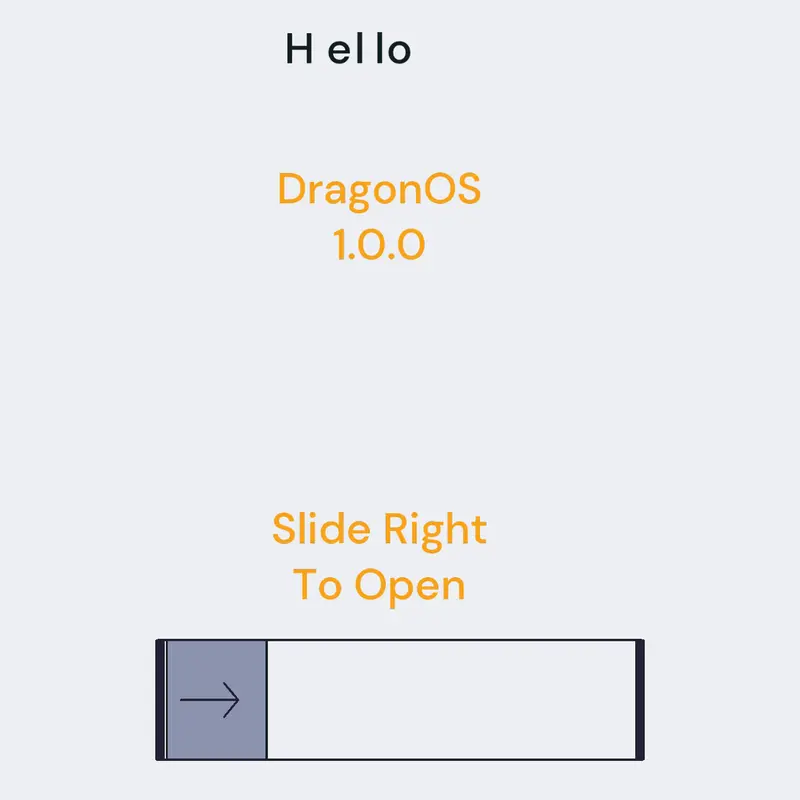
Task: Click the OS letters in DragonOS
Action: coord(453,188)
